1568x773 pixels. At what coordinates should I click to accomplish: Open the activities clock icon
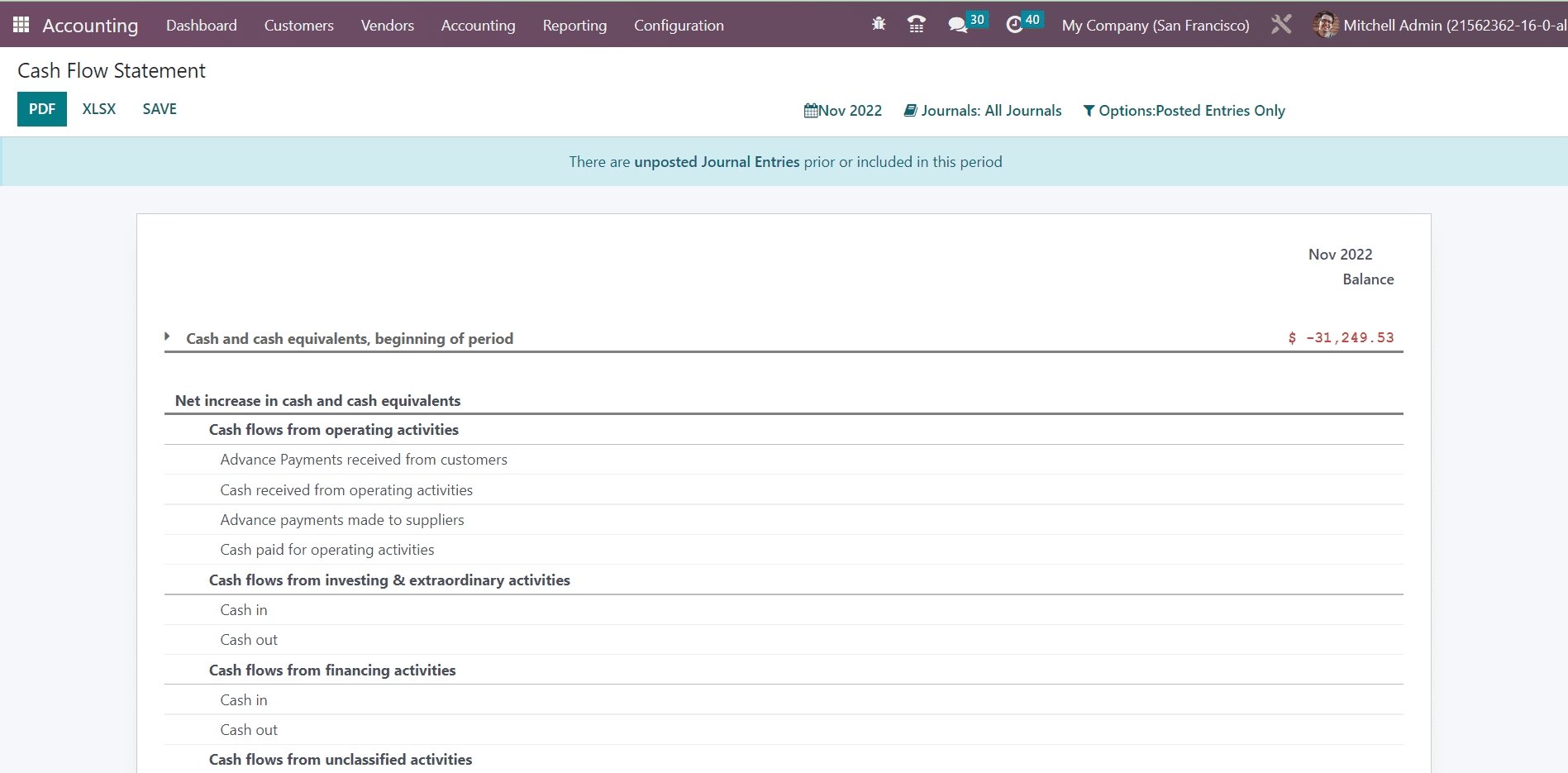[x=1014, y=25]
